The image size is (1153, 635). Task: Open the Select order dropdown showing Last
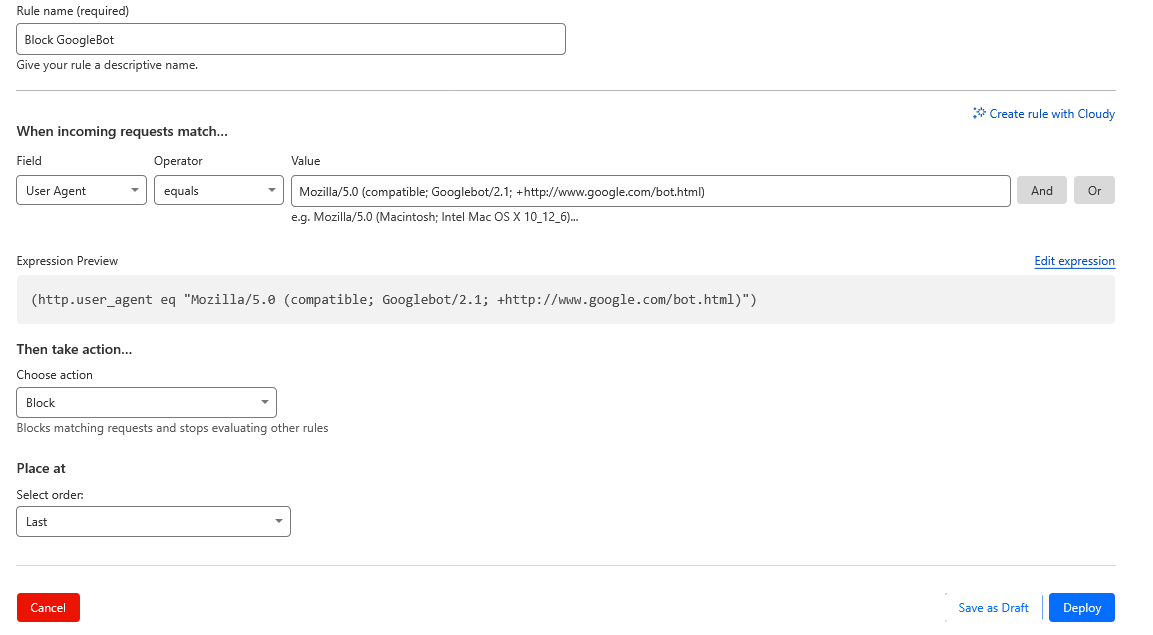153,521
